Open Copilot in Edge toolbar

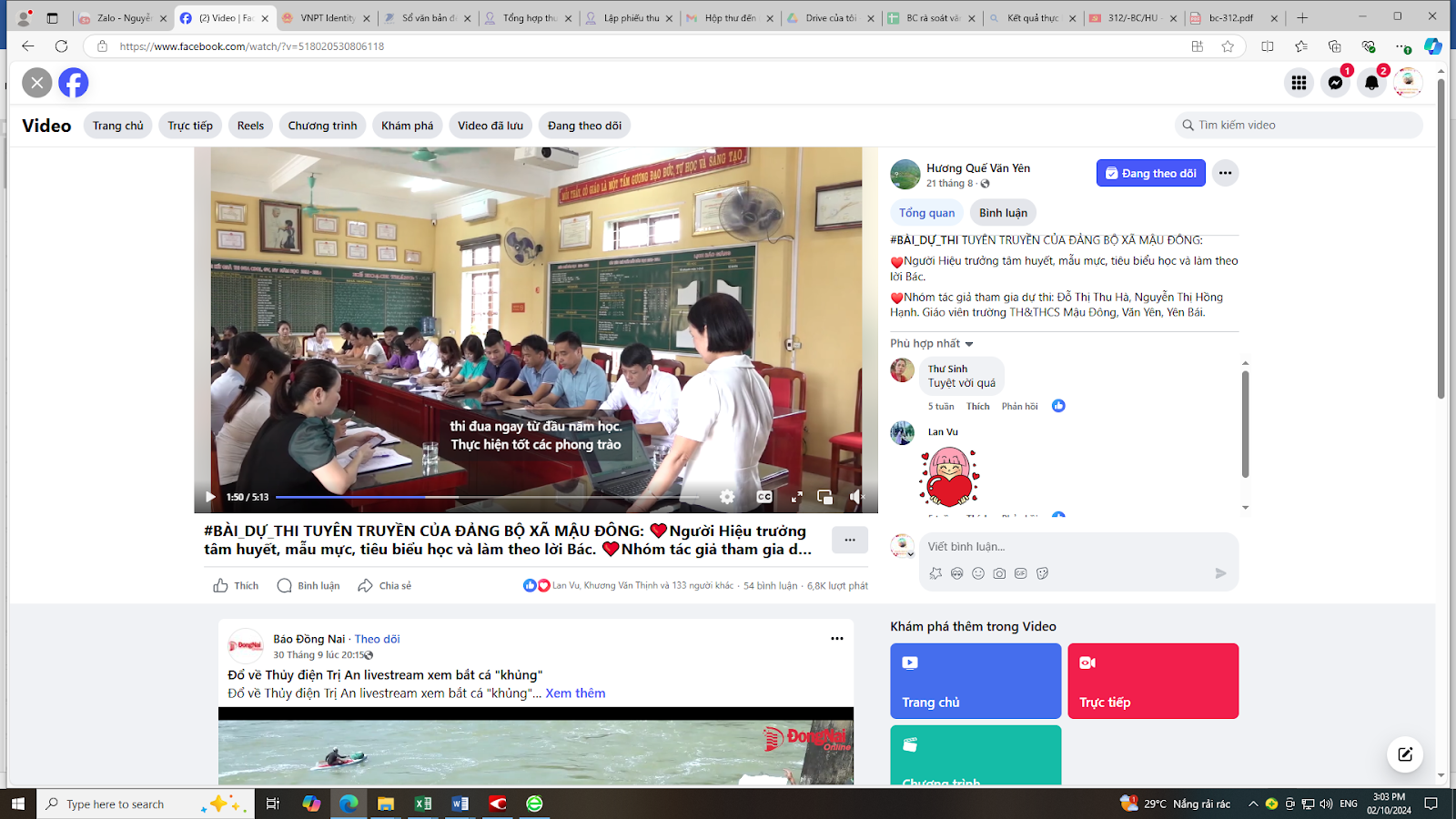(x=1433, y=46)
